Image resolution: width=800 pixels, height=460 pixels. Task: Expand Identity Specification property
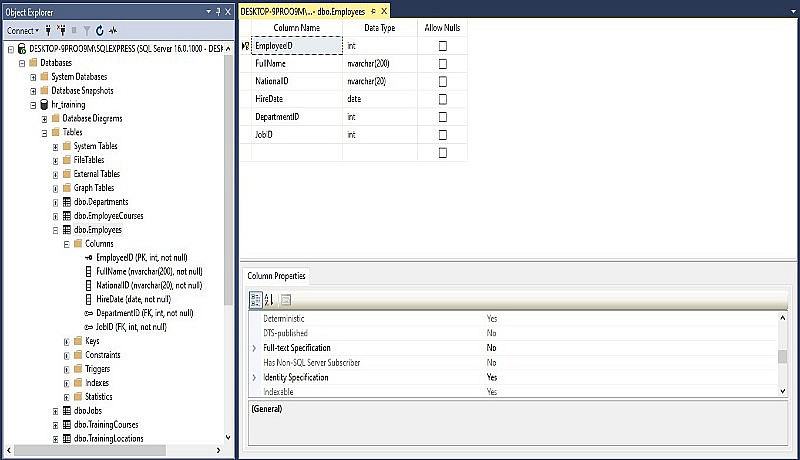click(254, 378)
